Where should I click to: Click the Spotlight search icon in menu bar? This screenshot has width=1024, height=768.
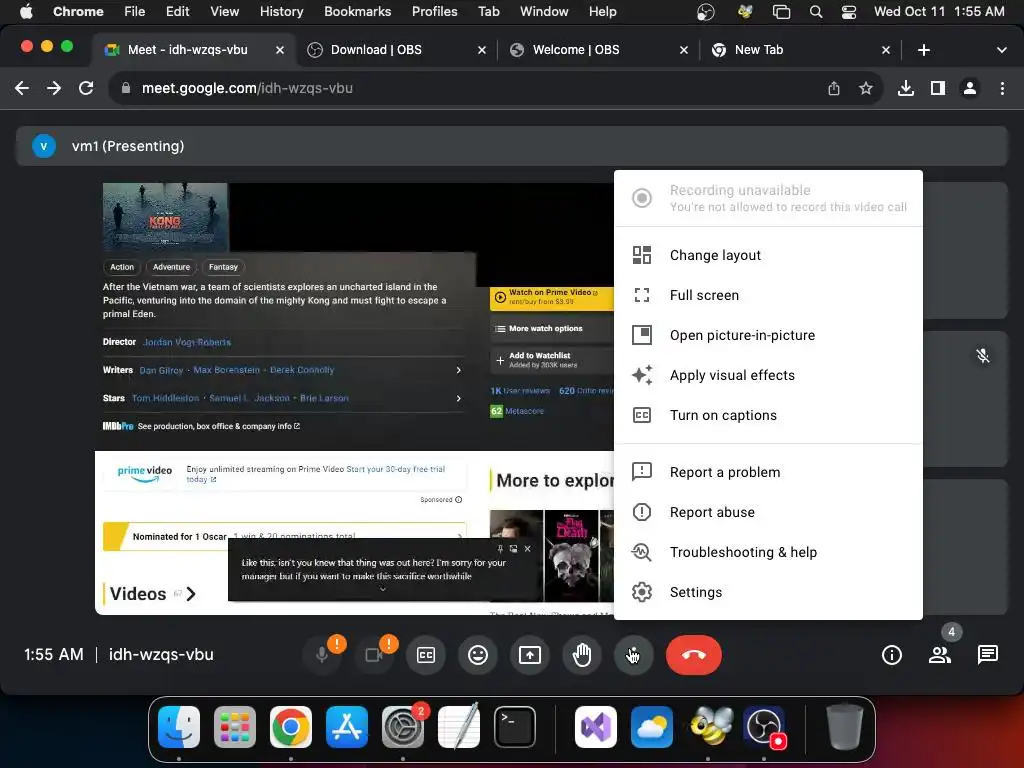(x=816, y=11)
